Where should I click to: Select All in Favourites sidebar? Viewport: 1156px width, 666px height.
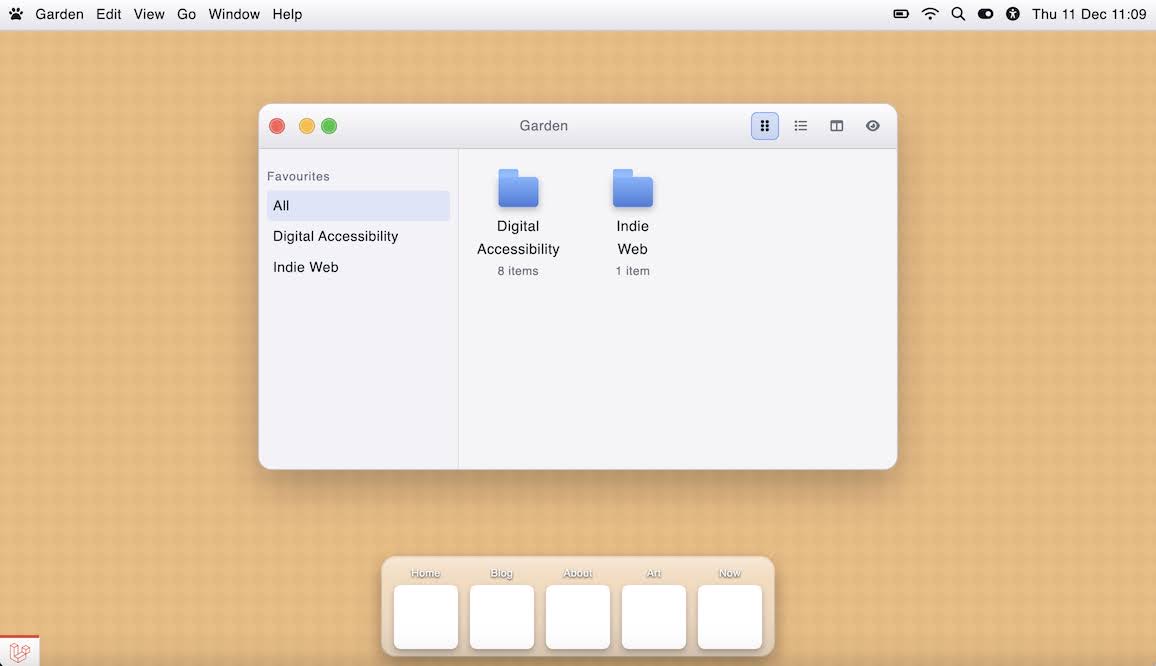click(x=358, y=206)
